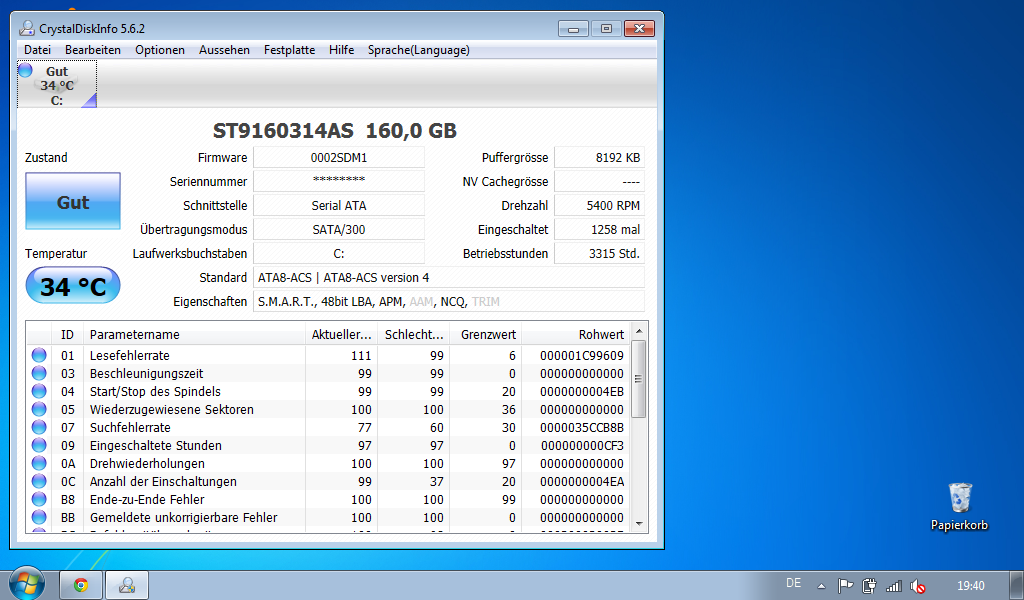
Task: Click raw value 000001C99609
Action: click(x=582, y=355)
